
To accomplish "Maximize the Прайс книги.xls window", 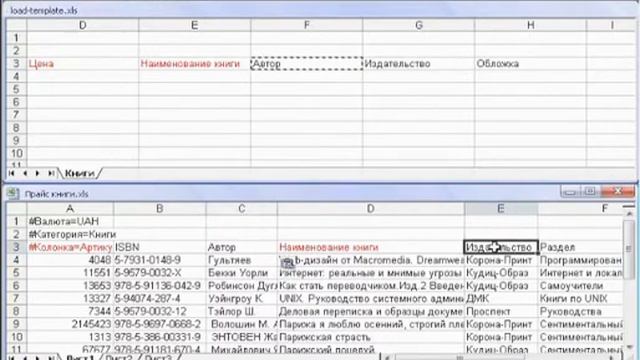I will point(590,191).
